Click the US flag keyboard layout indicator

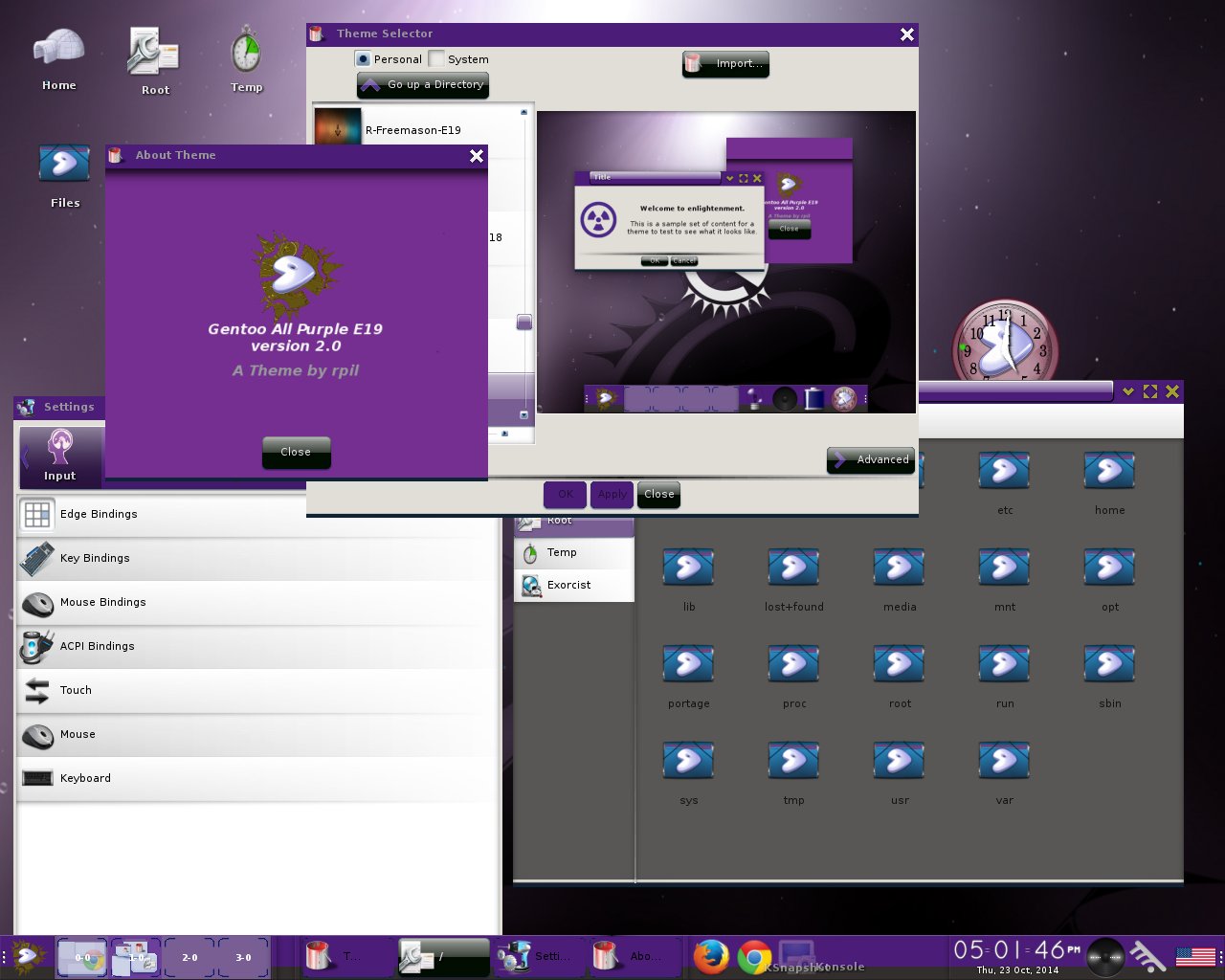click(1195, 956)
